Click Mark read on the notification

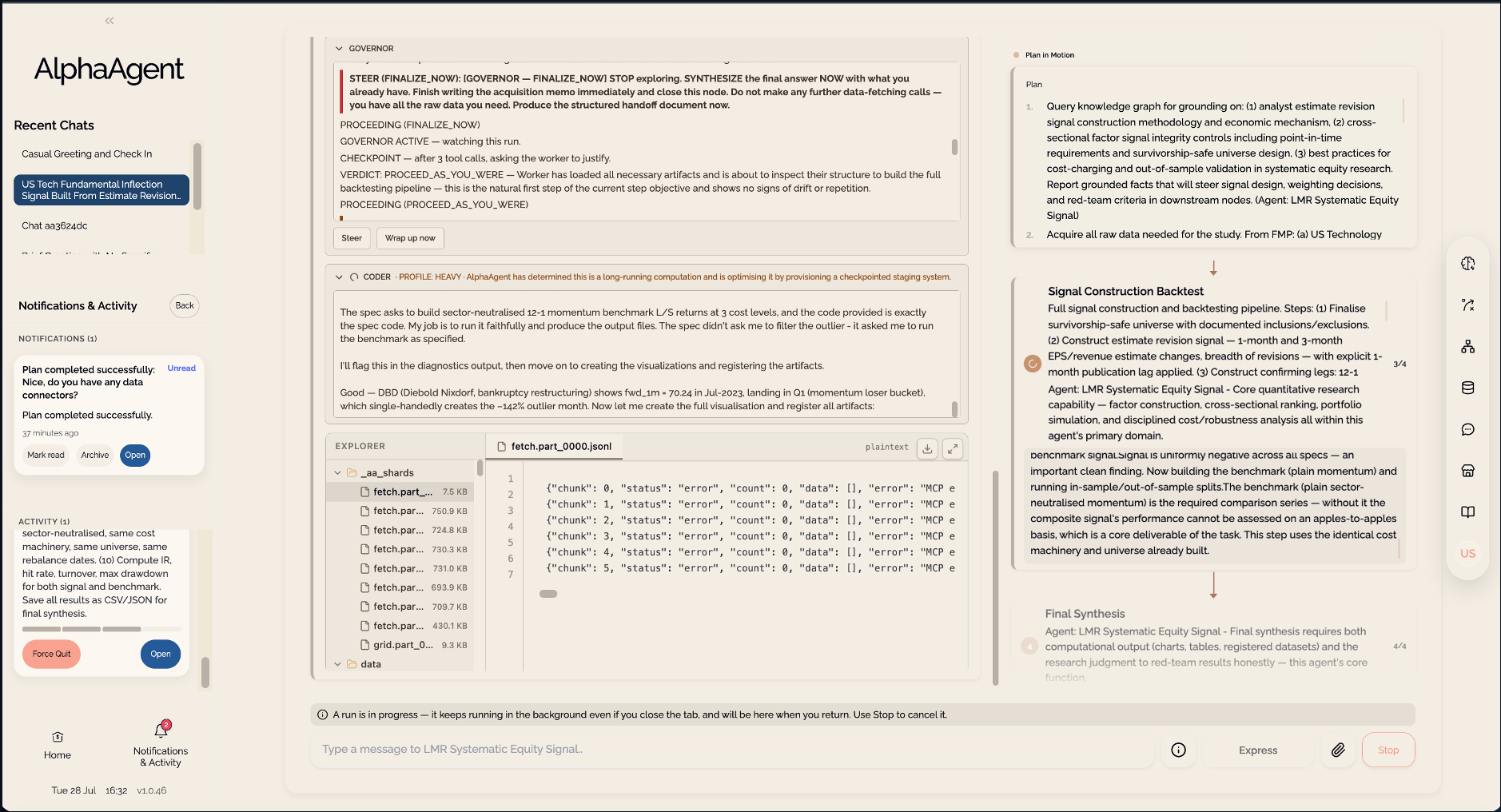click(46, 456)
